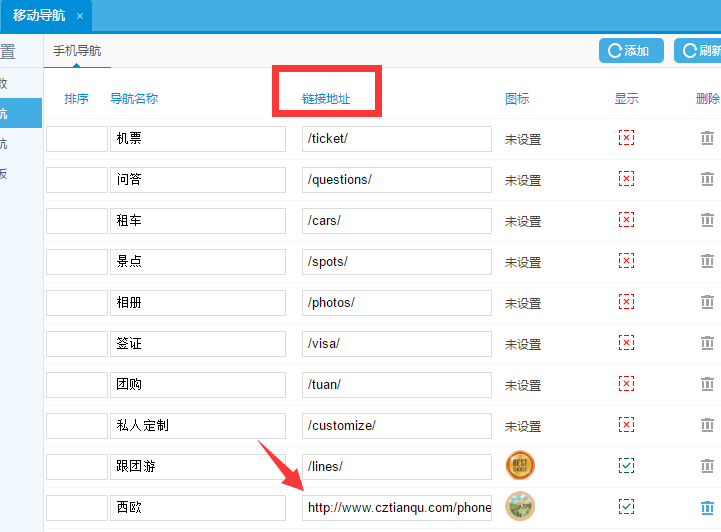Remove the 私人定制 row
This screenshot has width=721, height=532.
(x=707, y=425)
